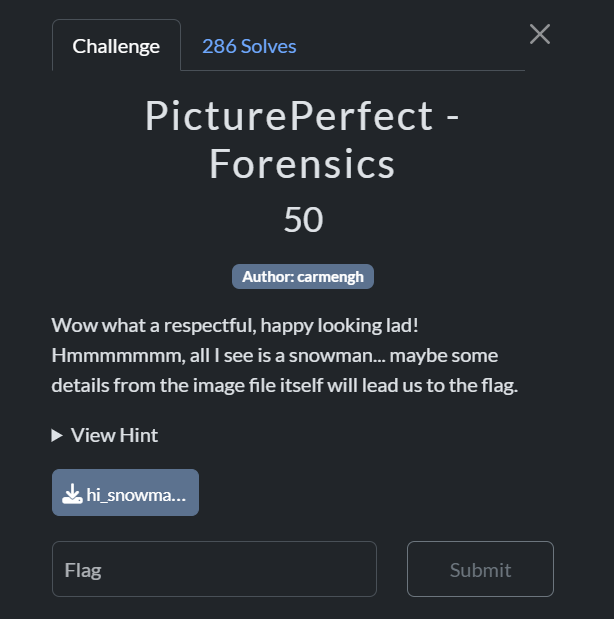614x619 pixels.
Task: Click the "286" solve count number
Action: click(219, 46)
